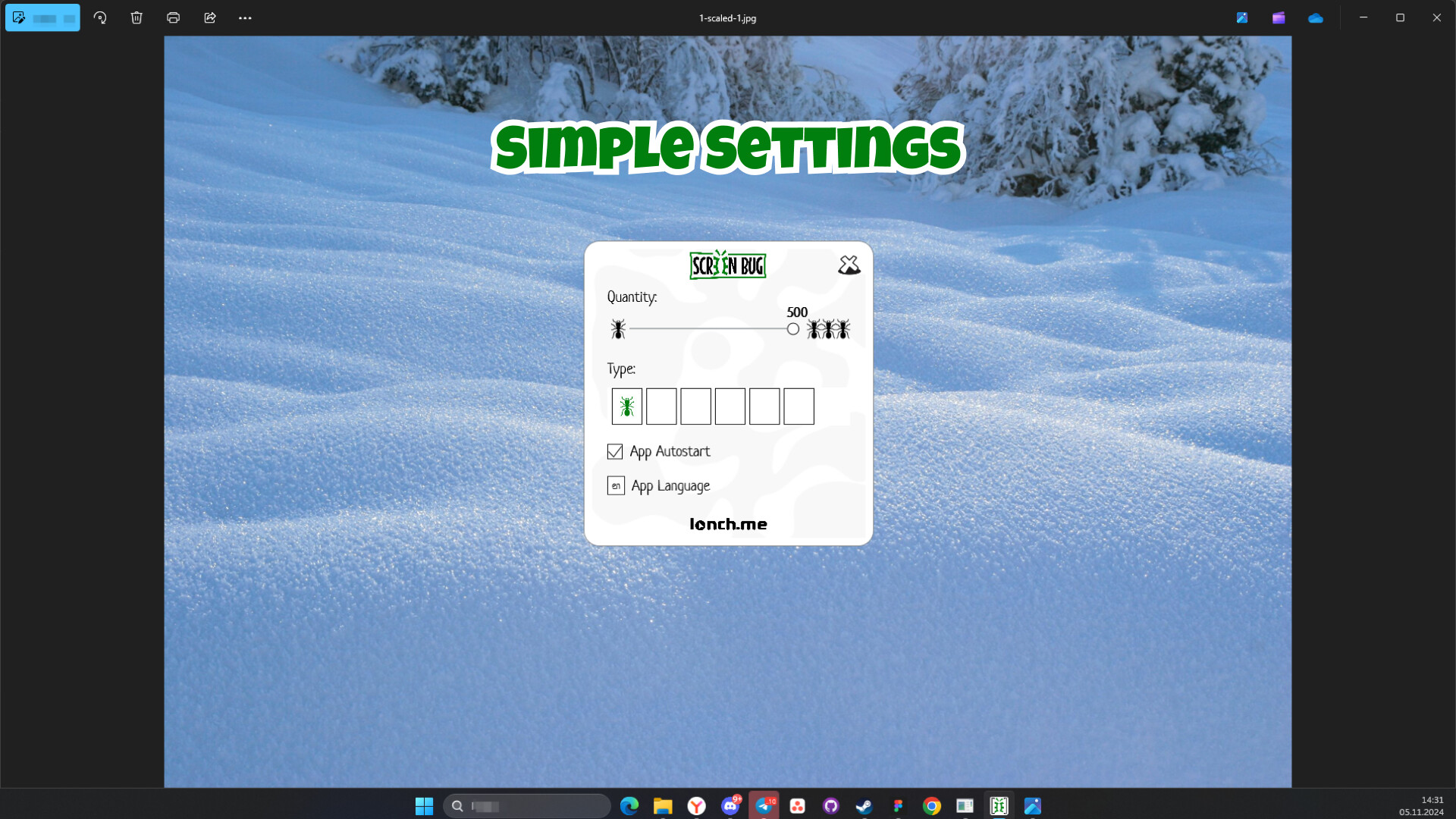Click the Windows taskbar search field
Viewport: 1456px width, 819px height.
click(x=527, y=806)
